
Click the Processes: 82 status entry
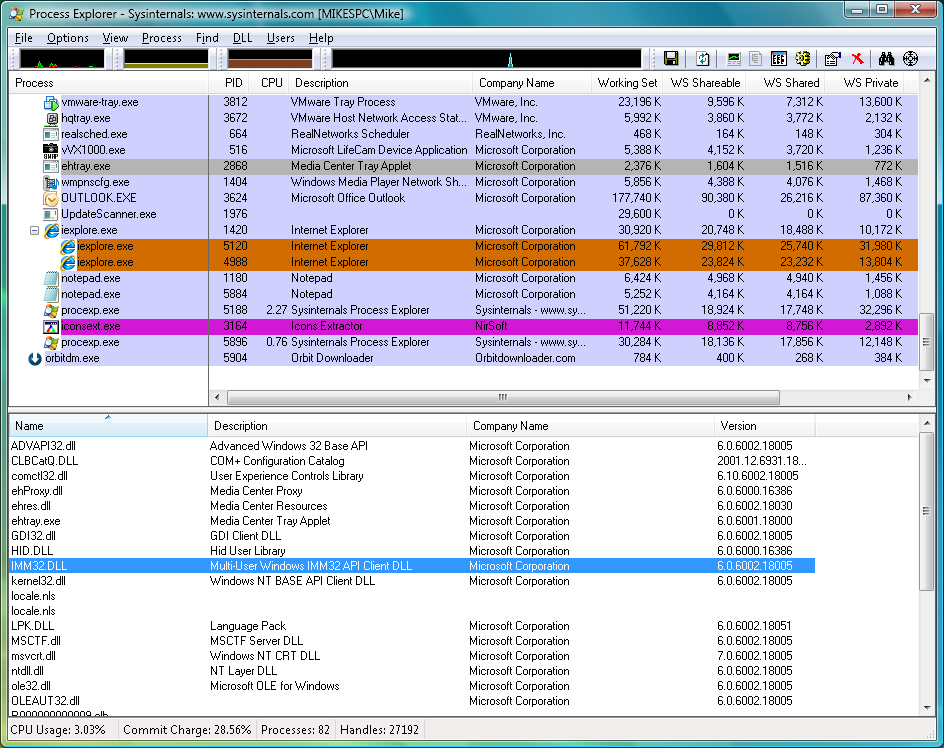[295, 730]
